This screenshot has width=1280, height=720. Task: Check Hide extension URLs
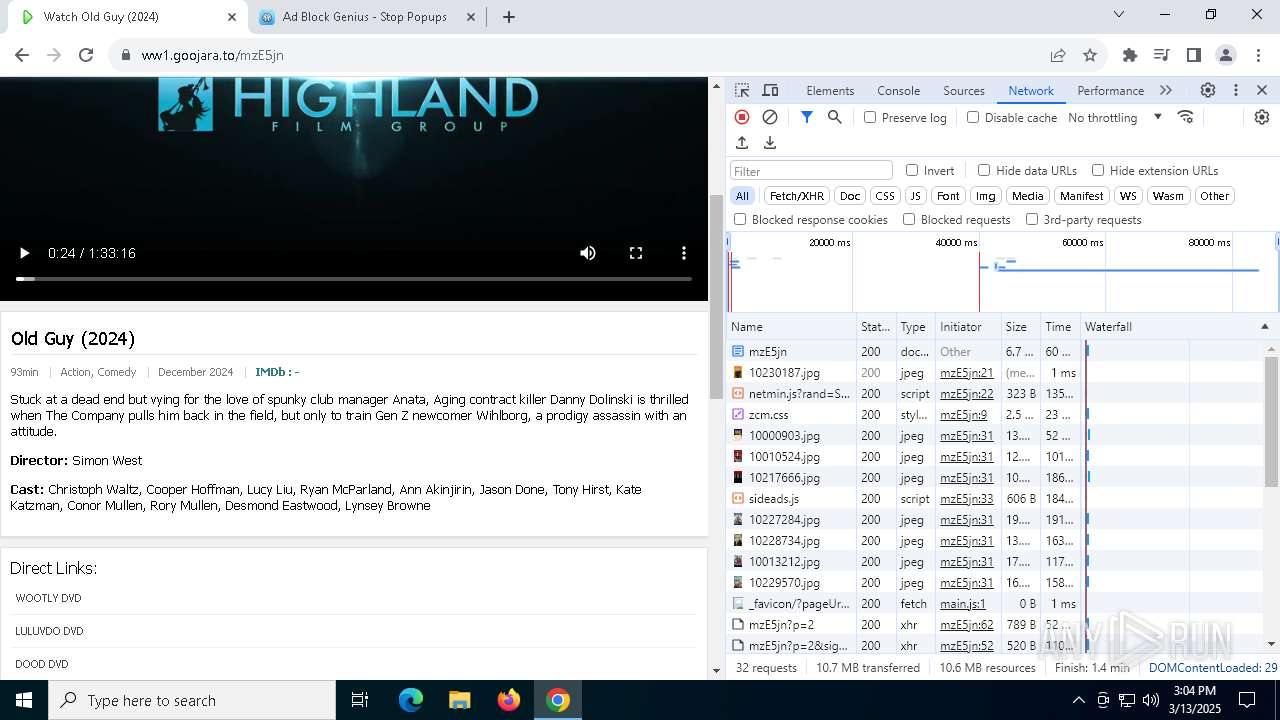click(x=1098, y=170)
